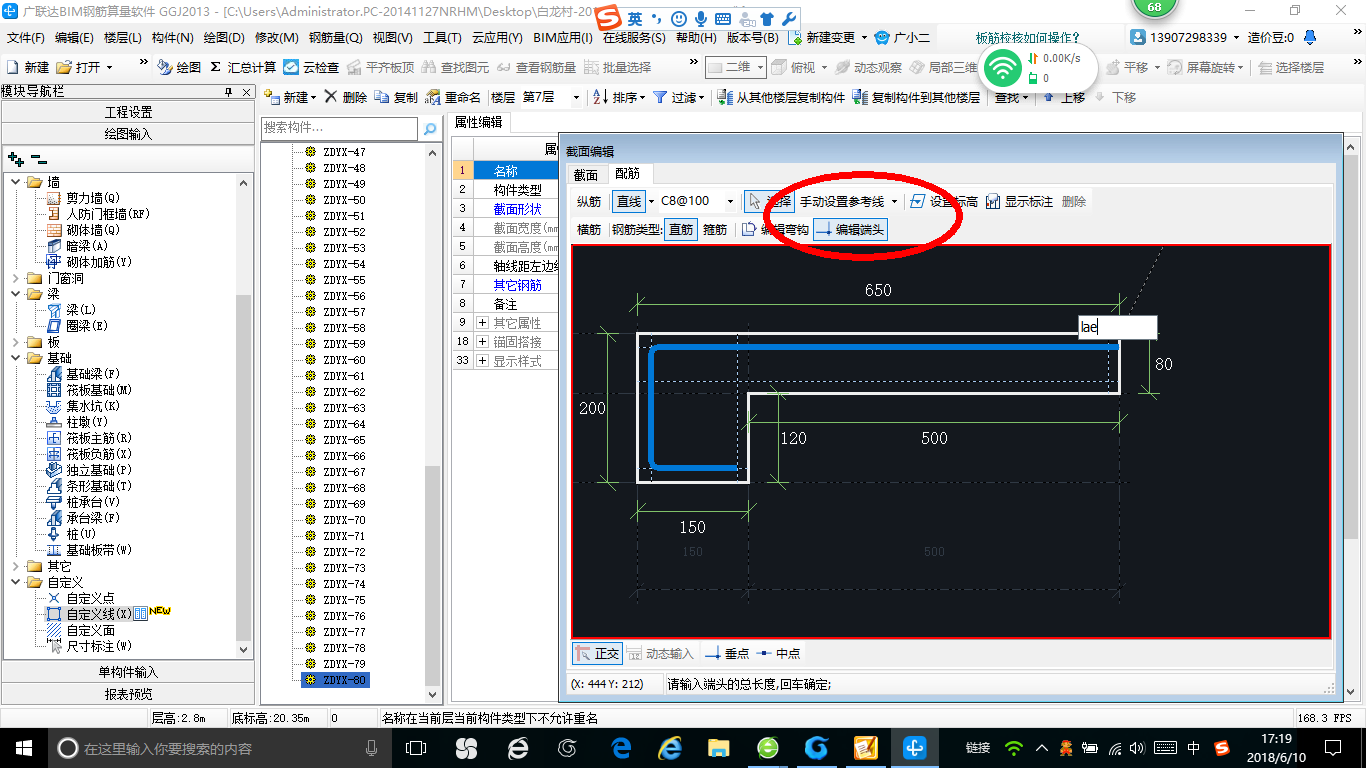Click 纵筋 button

(x=589, y=201)
